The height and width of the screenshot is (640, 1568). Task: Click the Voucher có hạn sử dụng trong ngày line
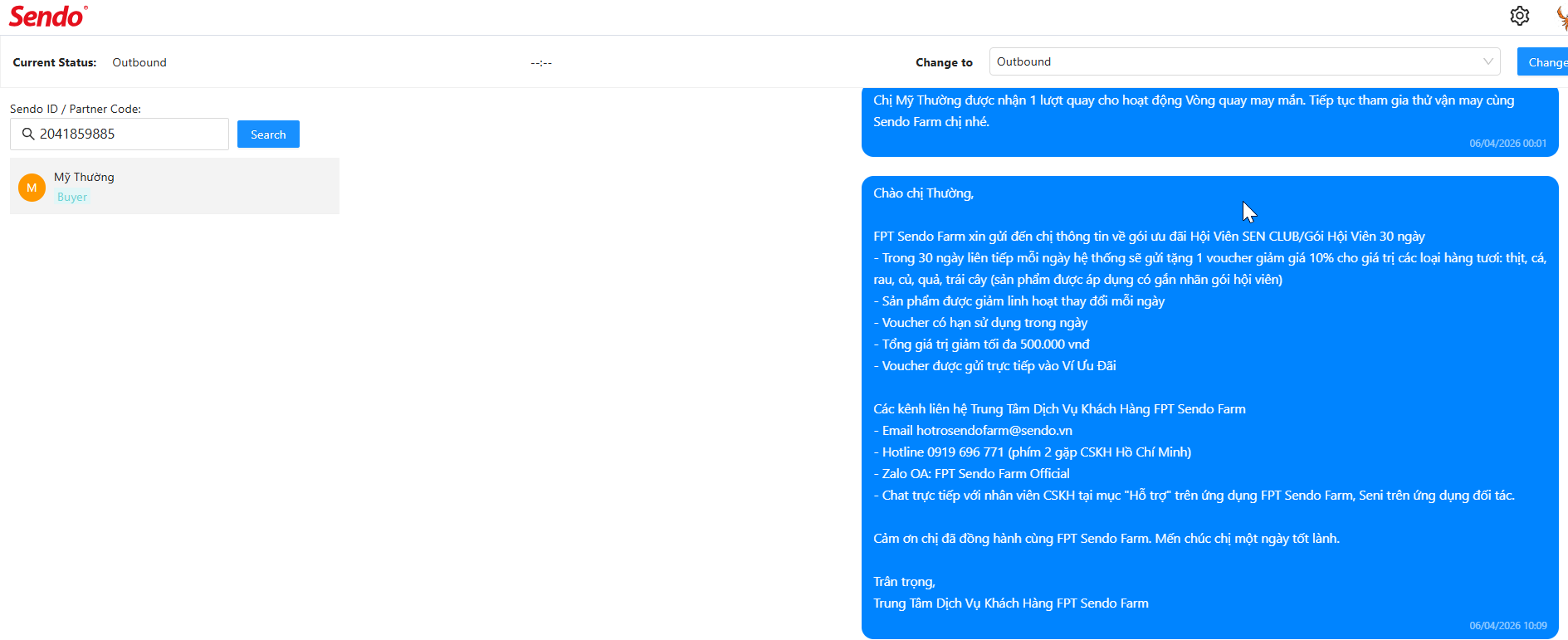[980, 322]
